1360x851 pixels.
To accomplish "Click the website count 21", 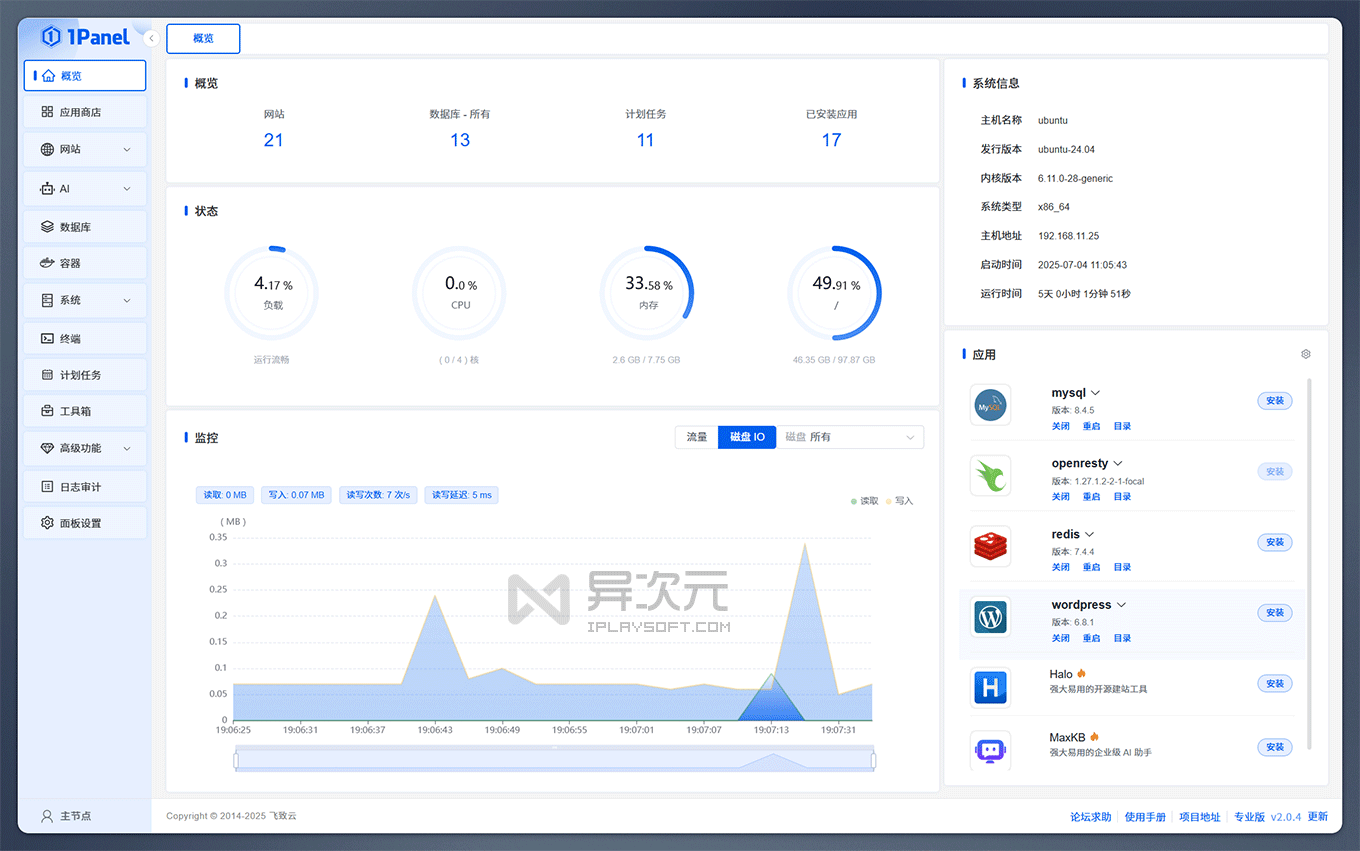I will pyautogui.click(x=274, y=140).
